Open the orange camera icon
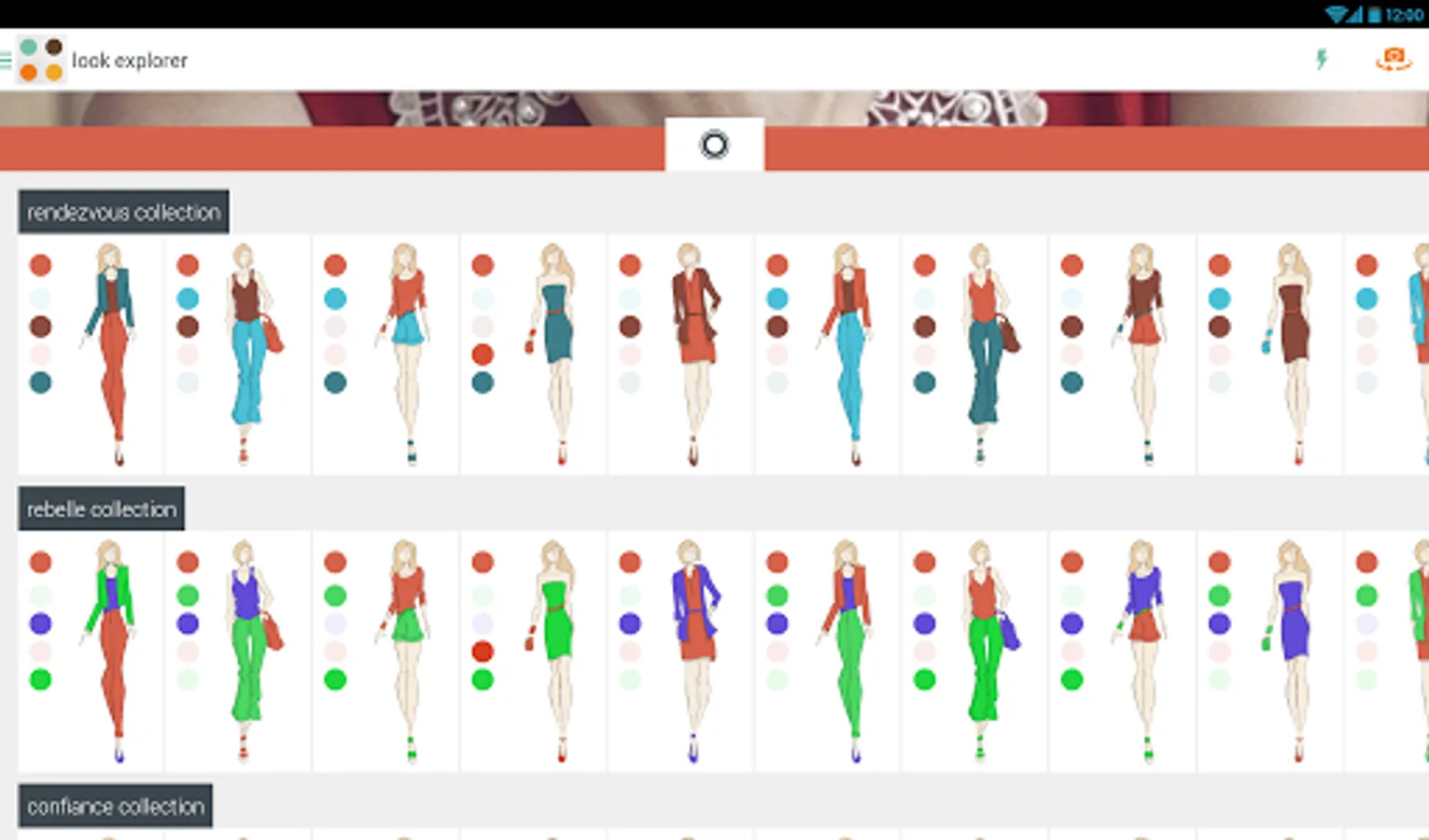 [x=1394, y=60]
